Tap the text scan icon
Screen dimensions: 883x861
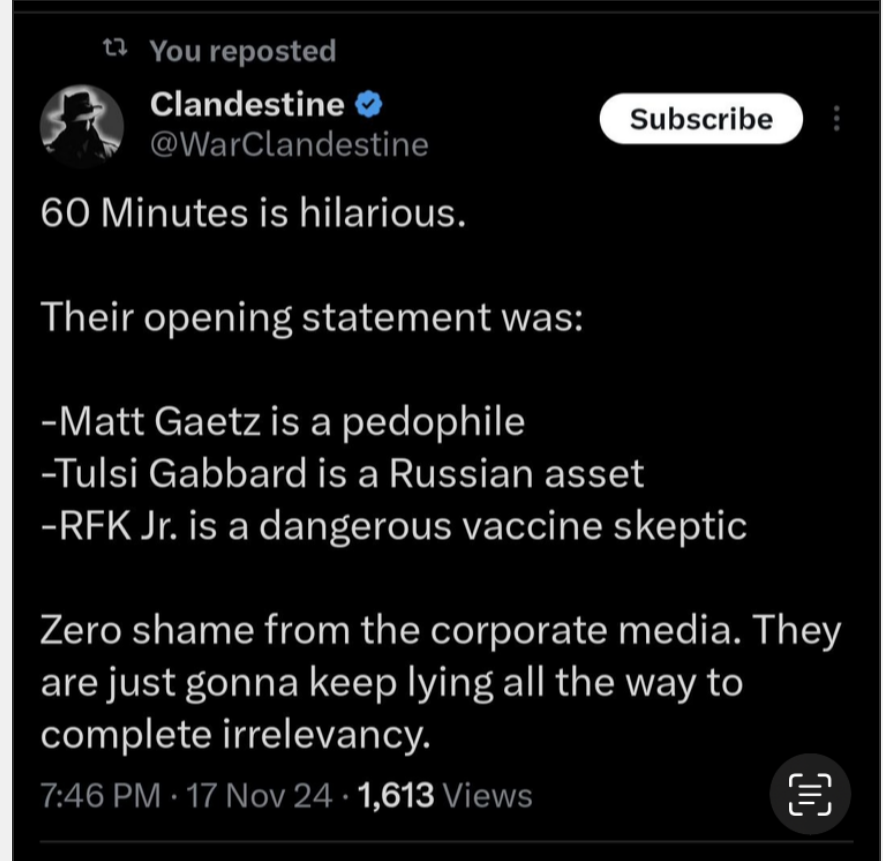(810, 795)
